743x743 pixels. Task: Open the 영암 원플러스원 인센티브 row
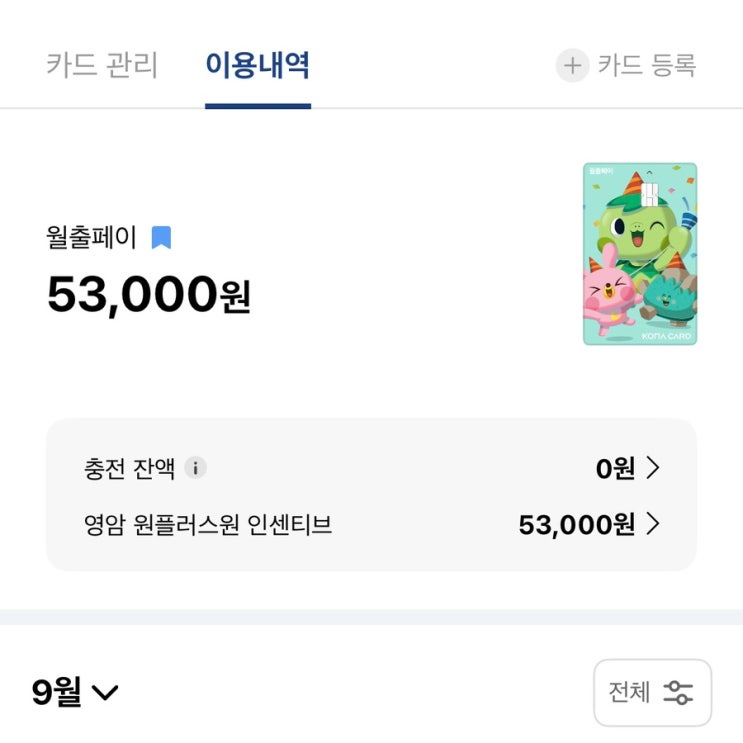point(208,524)
